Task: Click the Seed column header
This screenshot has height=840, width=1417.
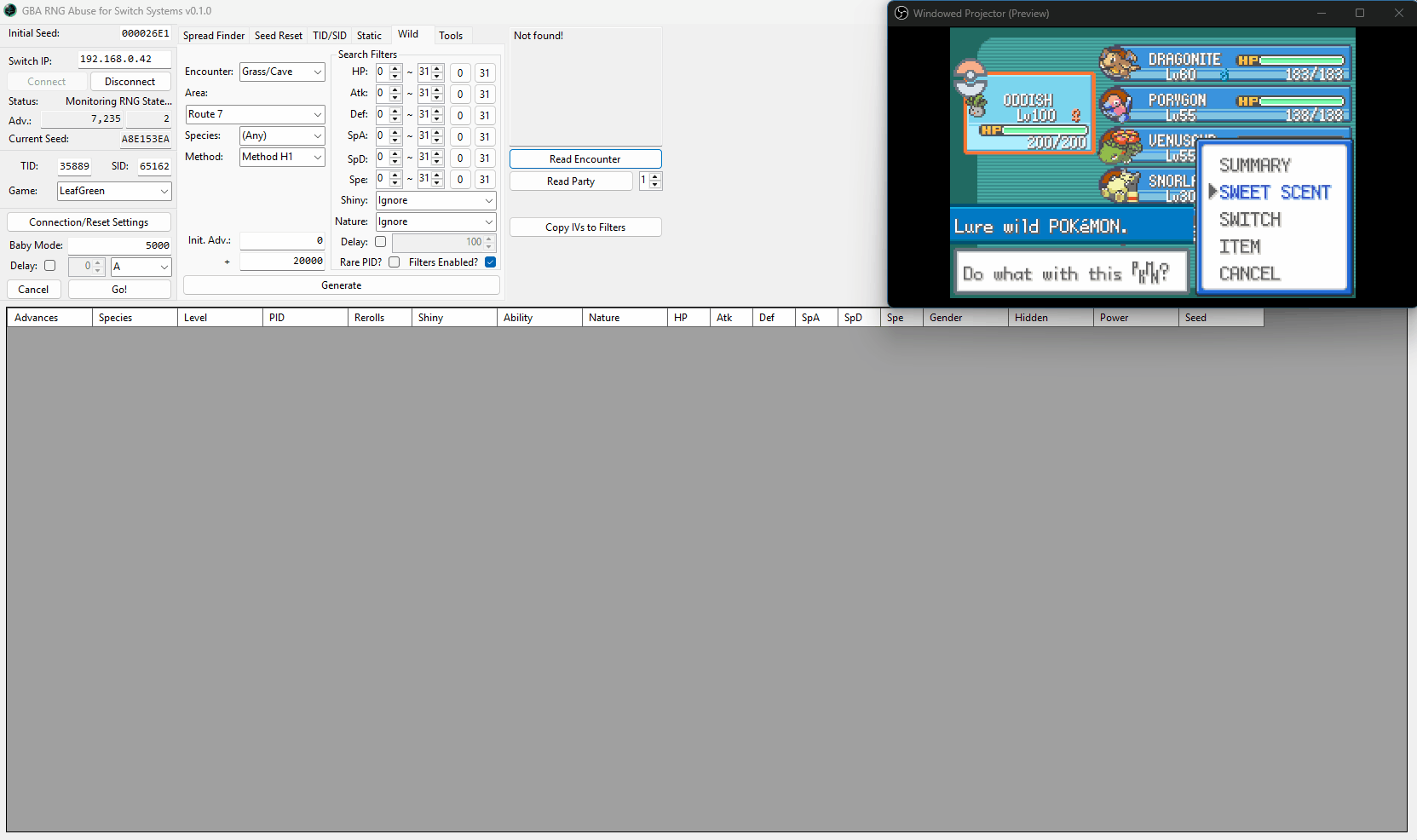Action: pos(1221,318)
